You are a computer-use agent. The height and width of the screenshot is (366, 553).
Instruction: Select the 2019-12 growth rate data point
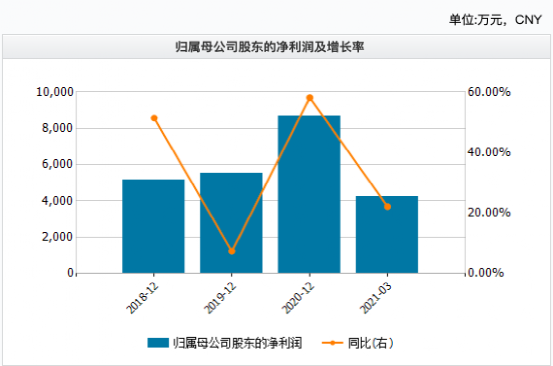232,251
